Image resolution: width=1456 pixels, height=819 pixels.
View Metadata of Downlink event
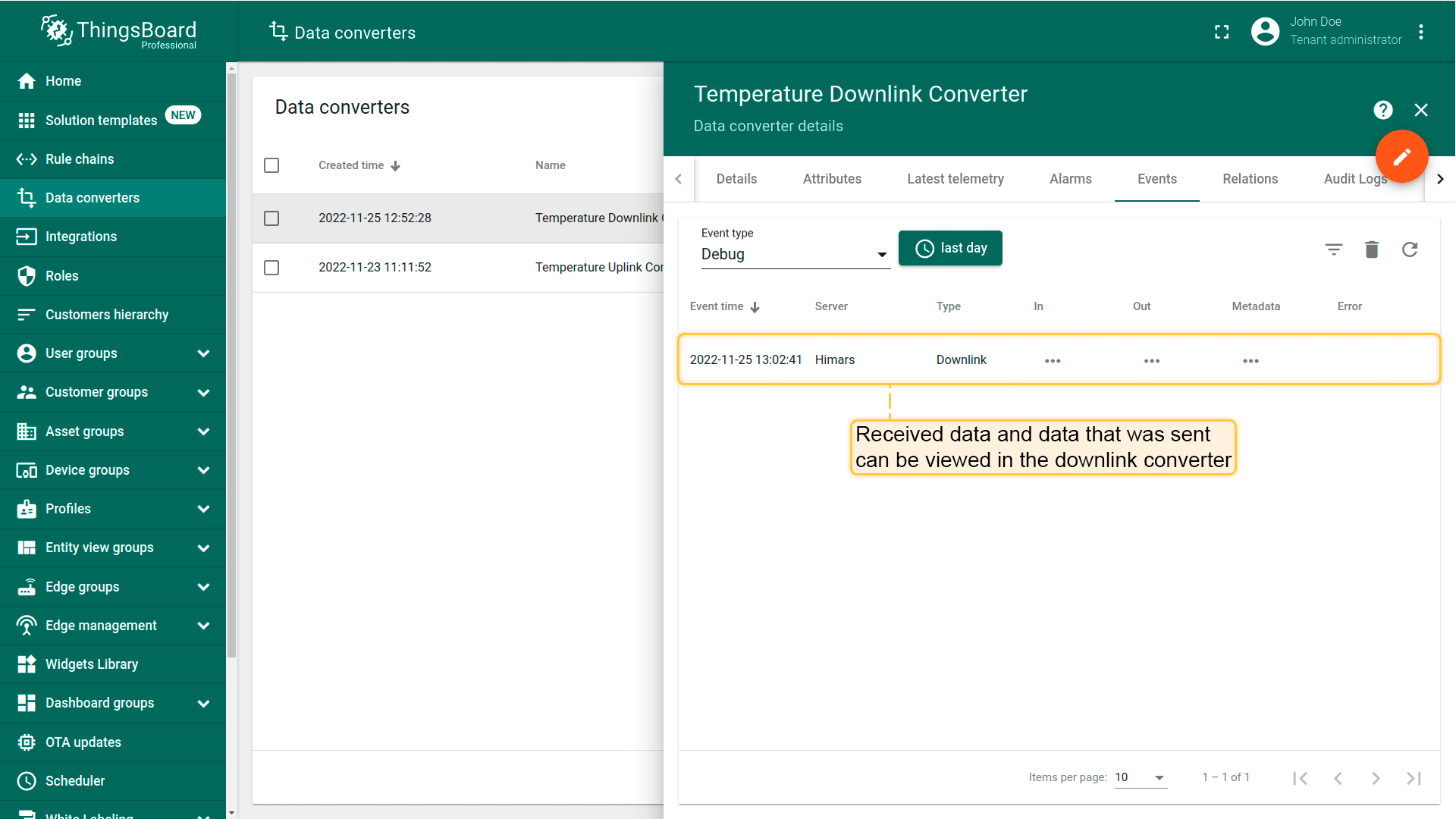1251,361
